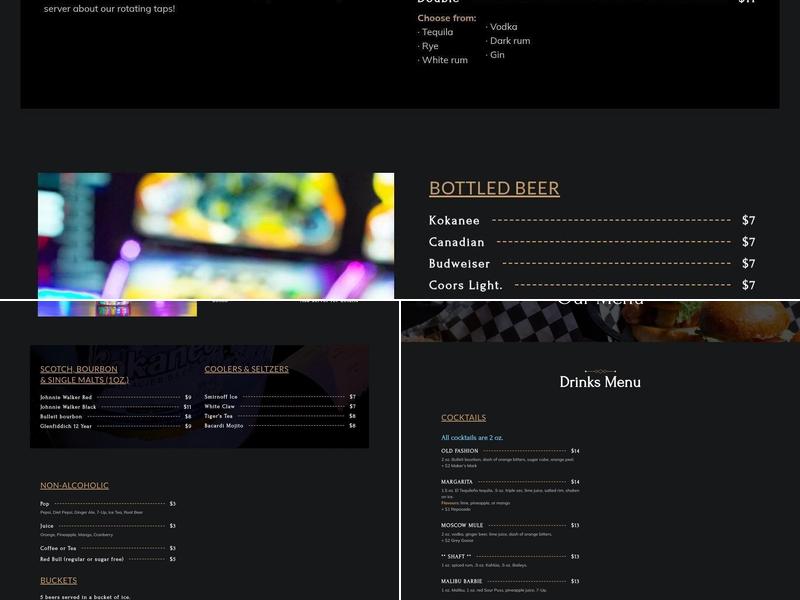Viewport: 800px width, 600px height.
Task: Select the Budweiser beer listing
Action: pos(462,263)
